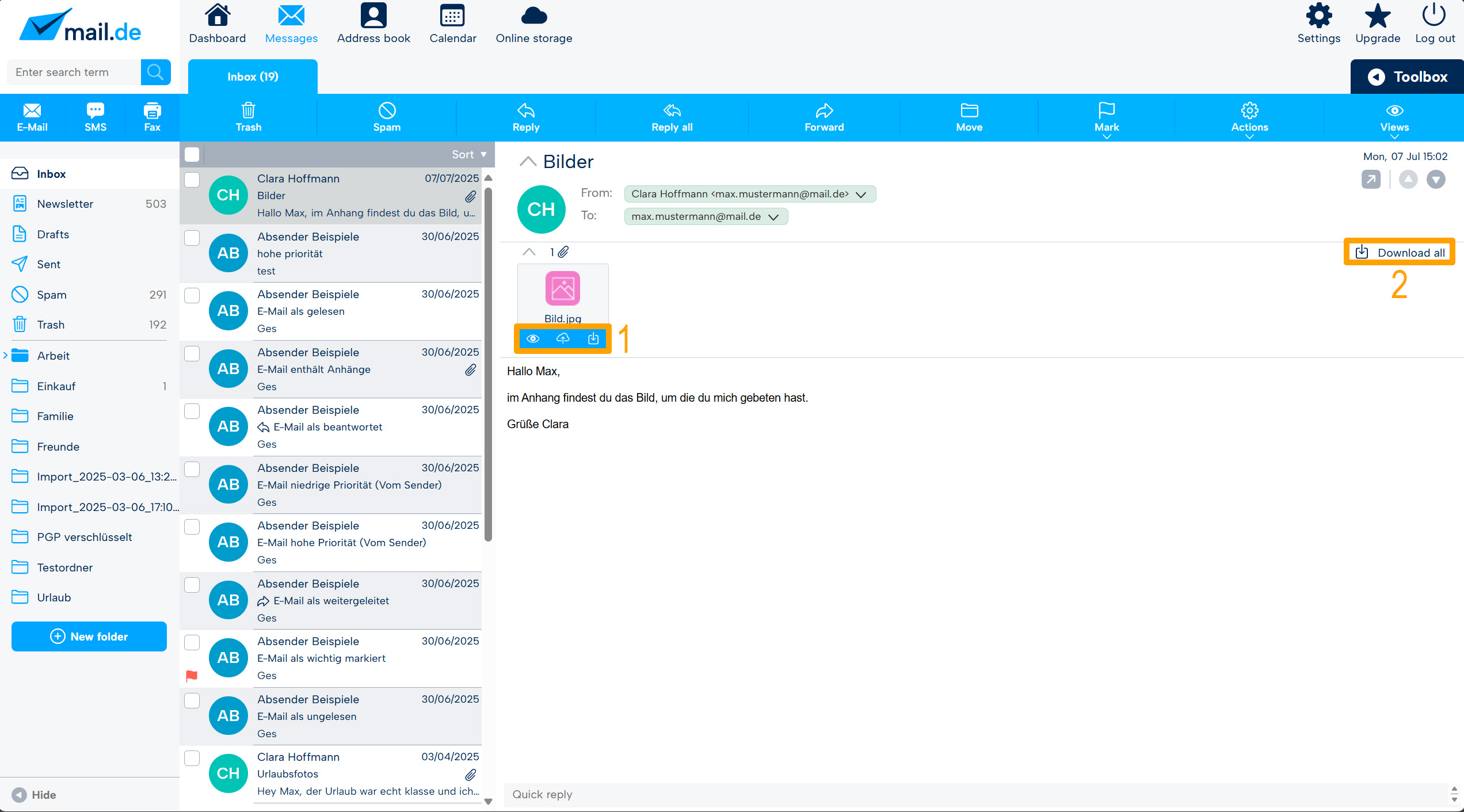Image resolution: width=1464 pixels, height=812 pixels.
Task: Open the Actions dropdown menu
Action: 1249,119
